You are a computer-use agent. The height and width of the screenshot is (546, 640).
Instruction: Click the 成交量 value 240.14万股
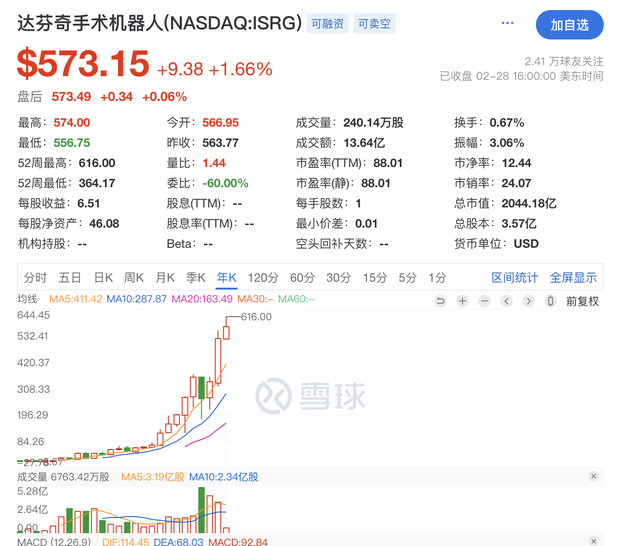point(373,123)
